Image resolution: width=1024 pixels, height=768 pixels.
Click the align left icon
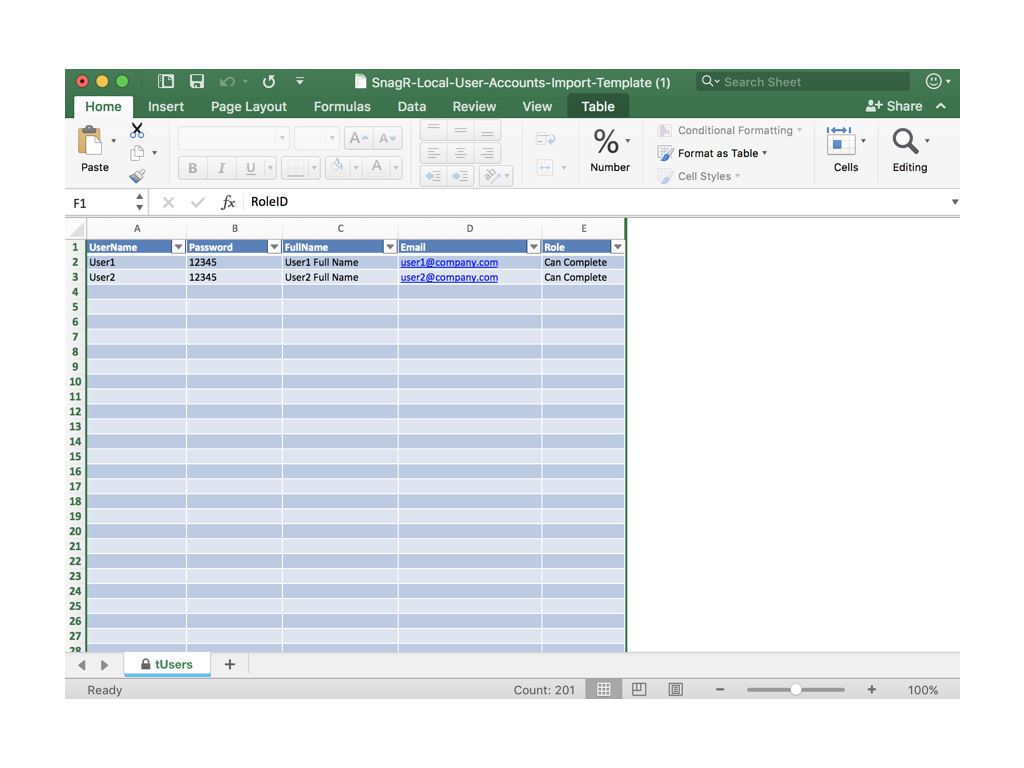(433, 153)
